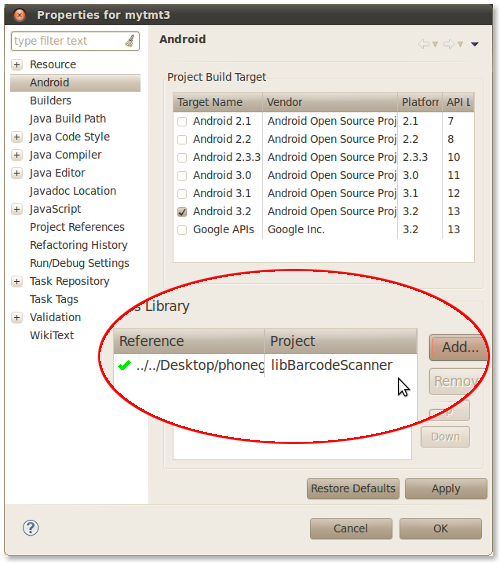500x563 pixels.
Task: Click the Restore Defaults button
Action: click(x=353, y=488)
